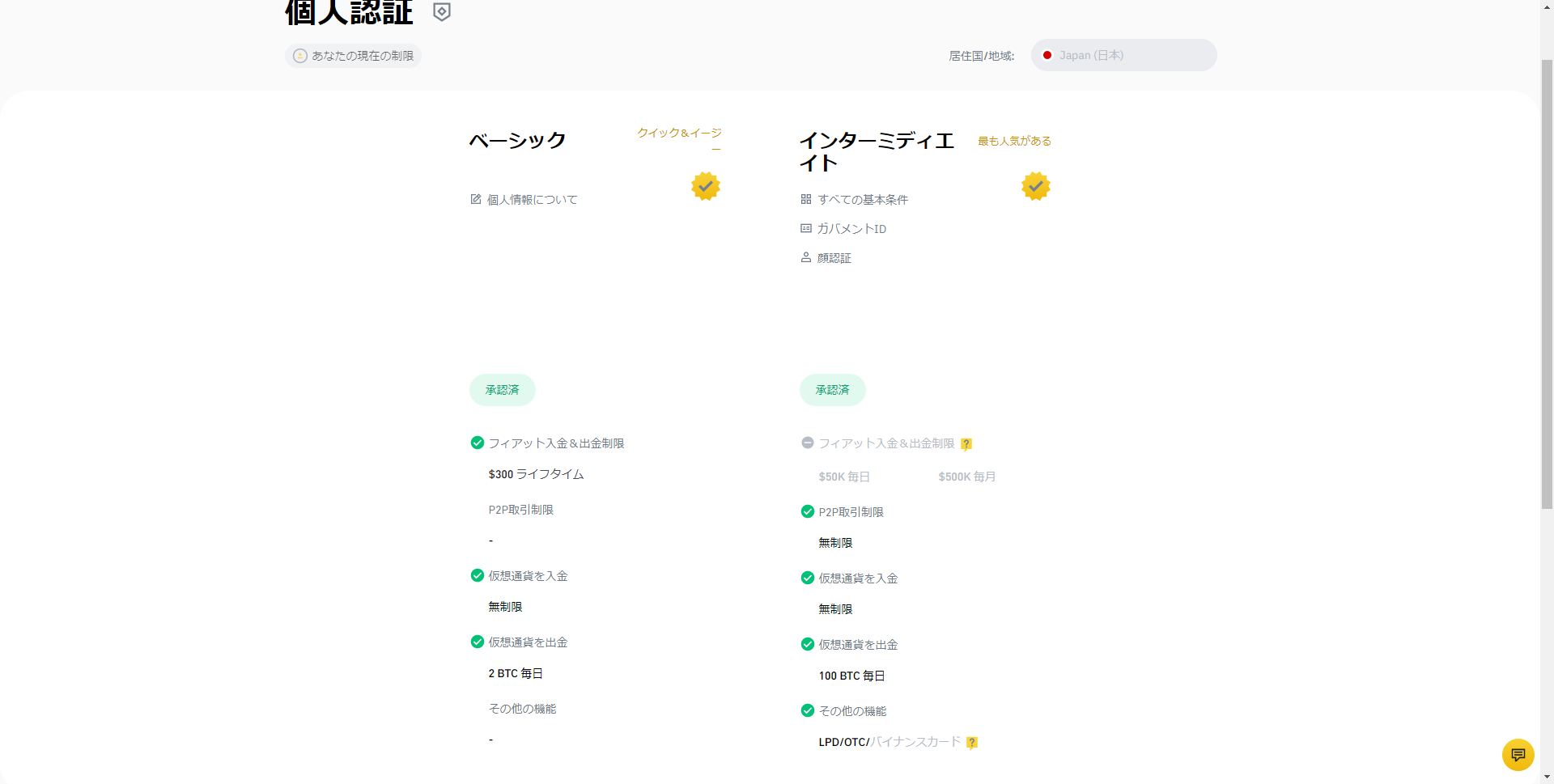Click the help icon beside バイナンスカード
1554x784 pixels.
pyautogui.click(x=972, y=743)
